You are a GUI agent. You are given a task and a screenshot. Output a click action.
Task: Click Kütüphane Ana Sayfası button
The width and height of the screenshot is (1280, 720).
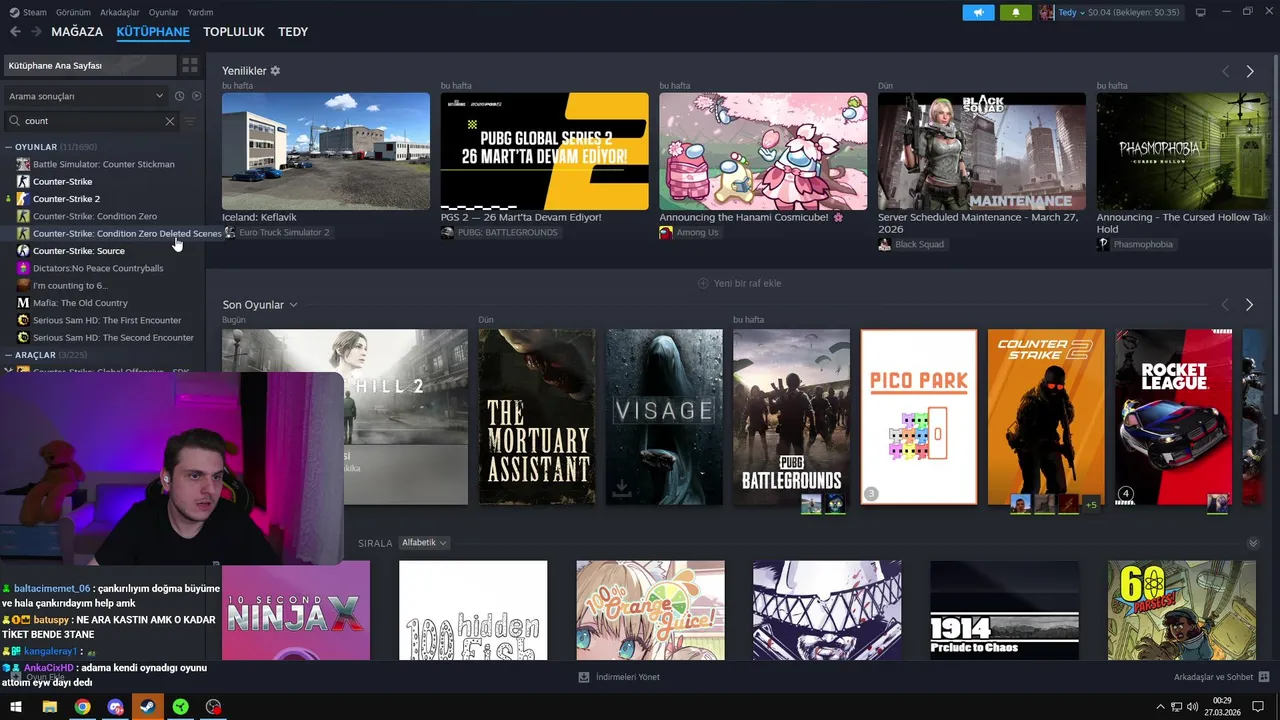point(89,65)
